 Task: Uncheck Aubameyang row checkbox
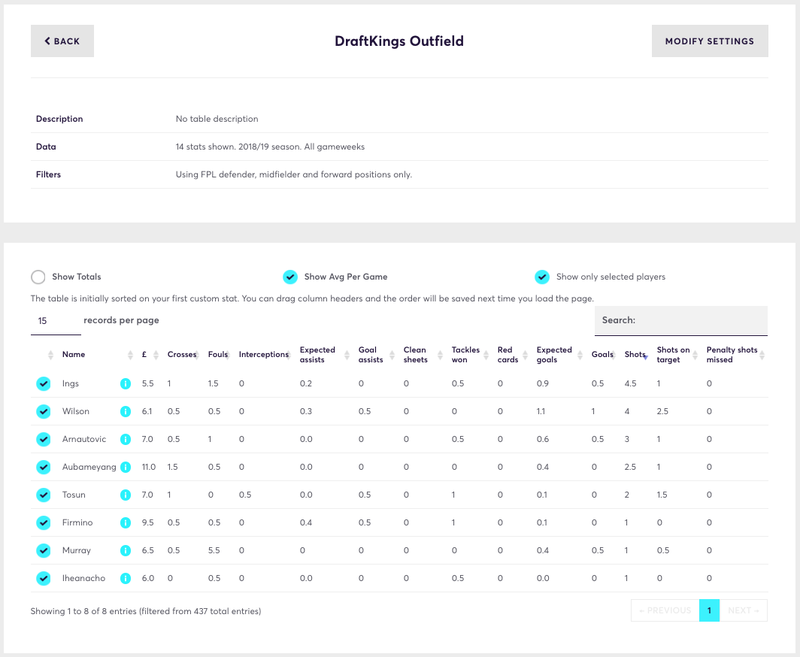[x=43, y=467]
